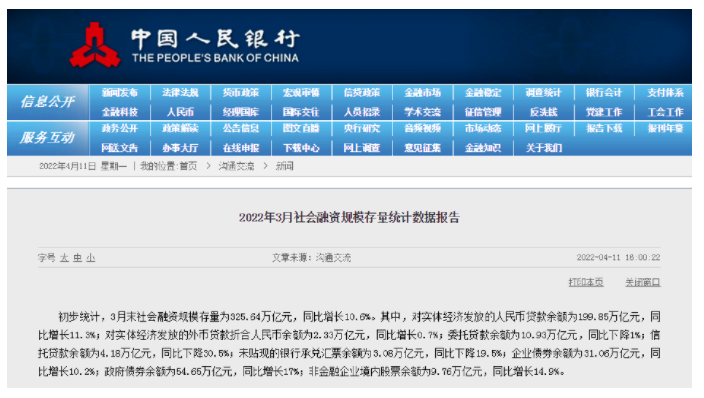
Task: Visit the 金融知识 page
Action: [x=483, y=148]
